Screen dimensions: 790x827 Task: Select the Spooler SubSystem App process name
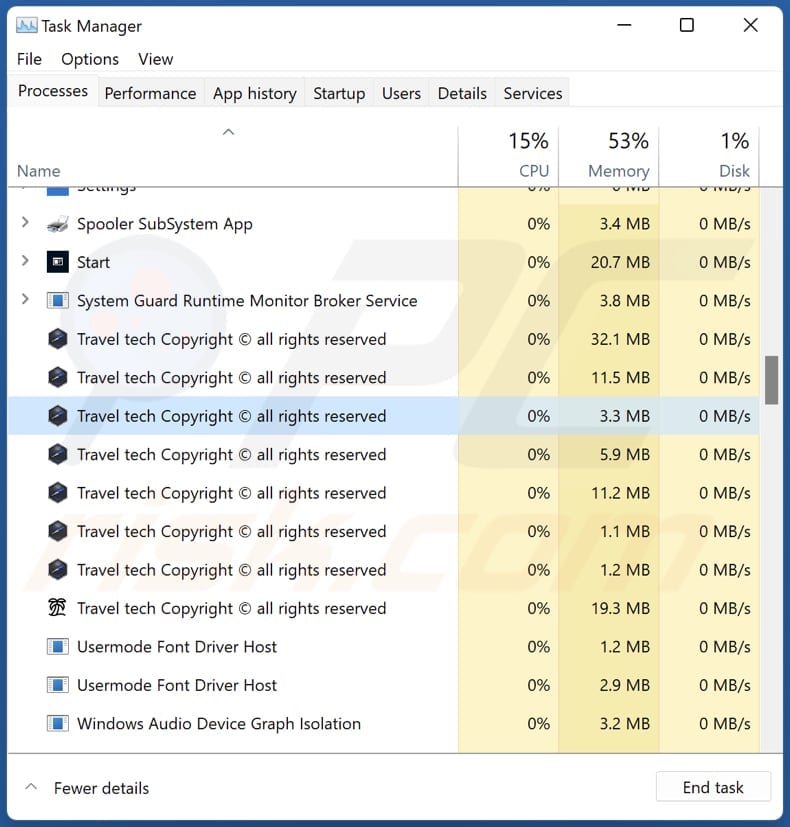pos(165,224)
